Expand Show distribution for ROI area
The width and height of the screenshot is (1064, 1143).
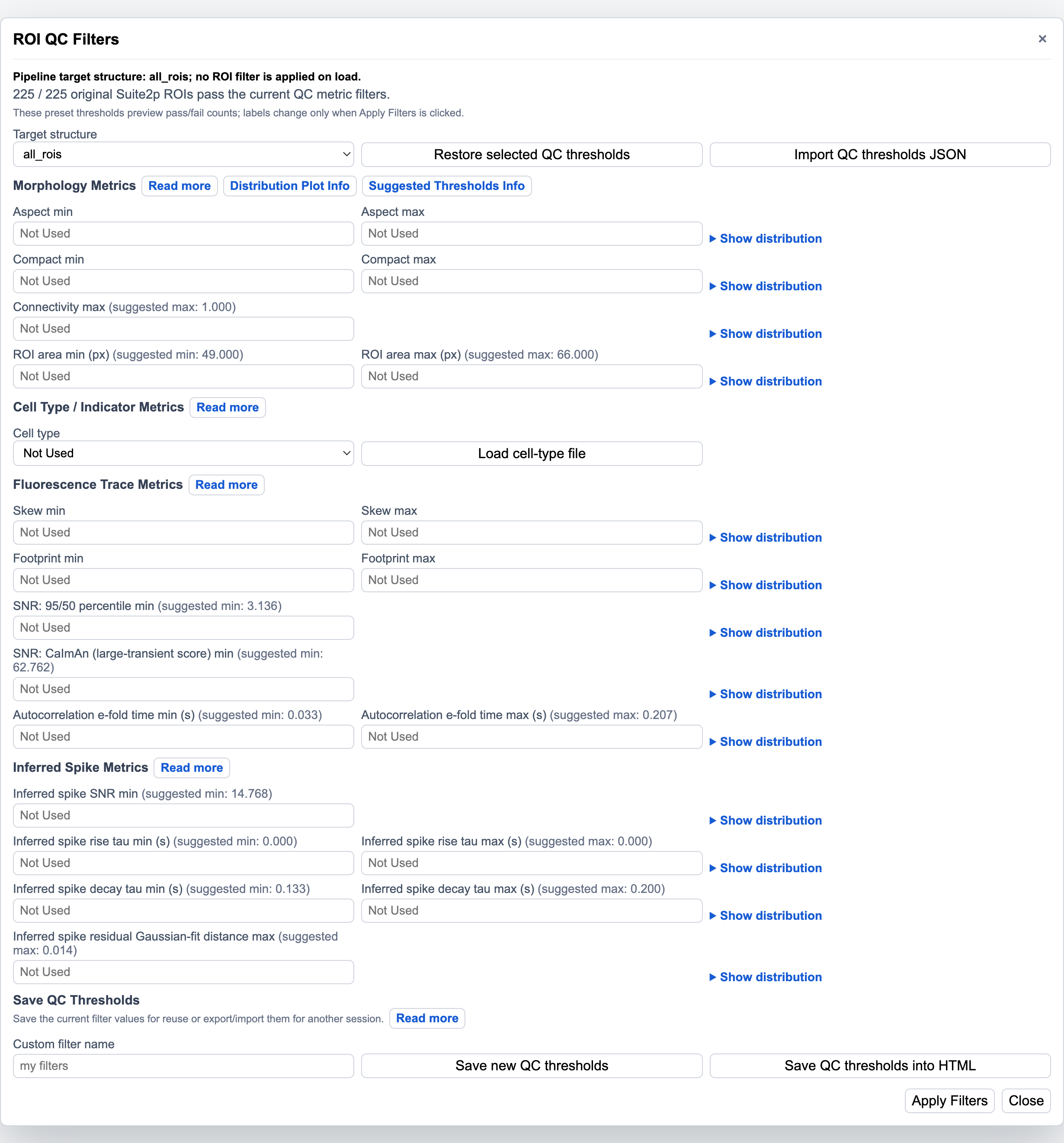766,381
